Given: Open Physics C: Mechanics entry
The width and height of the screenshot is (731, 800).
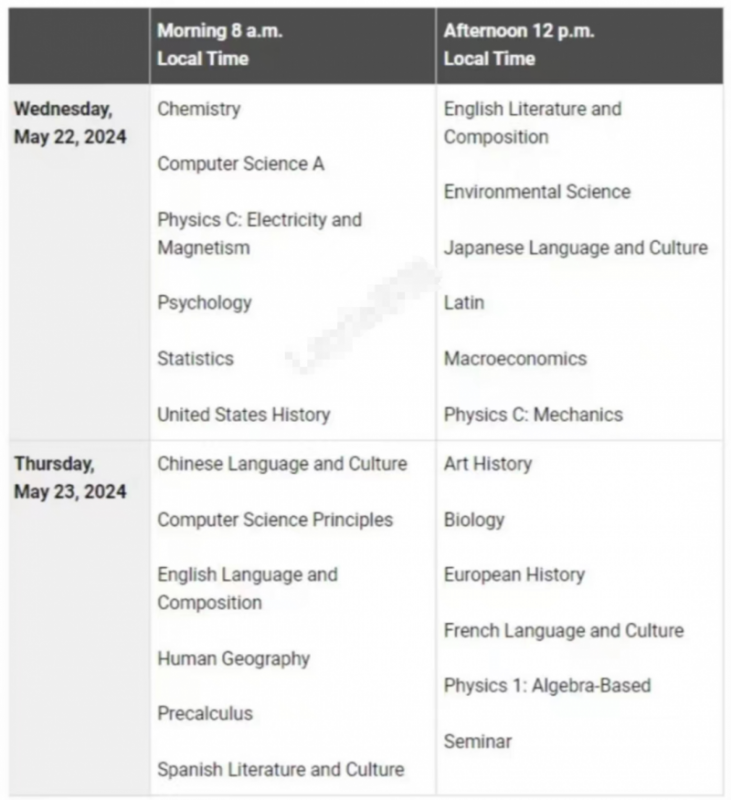Looking at the screenshot, I should click(533, 415).
